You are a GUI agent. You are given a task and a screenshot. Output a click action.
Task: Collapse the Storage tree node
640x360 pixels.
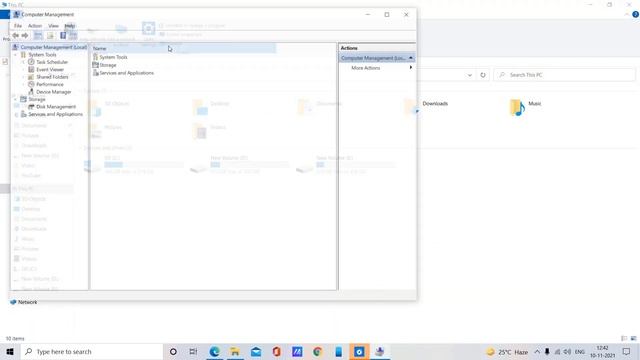pos(16,99)
